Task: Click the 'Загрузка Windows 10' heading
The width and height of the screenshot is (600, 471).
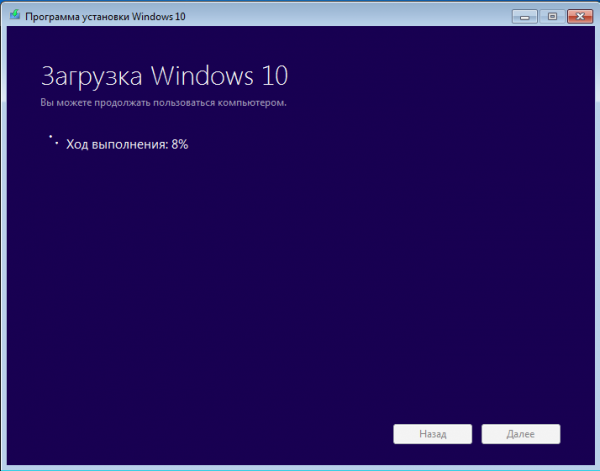Action: pyautogui.click(x=165, y=76)
